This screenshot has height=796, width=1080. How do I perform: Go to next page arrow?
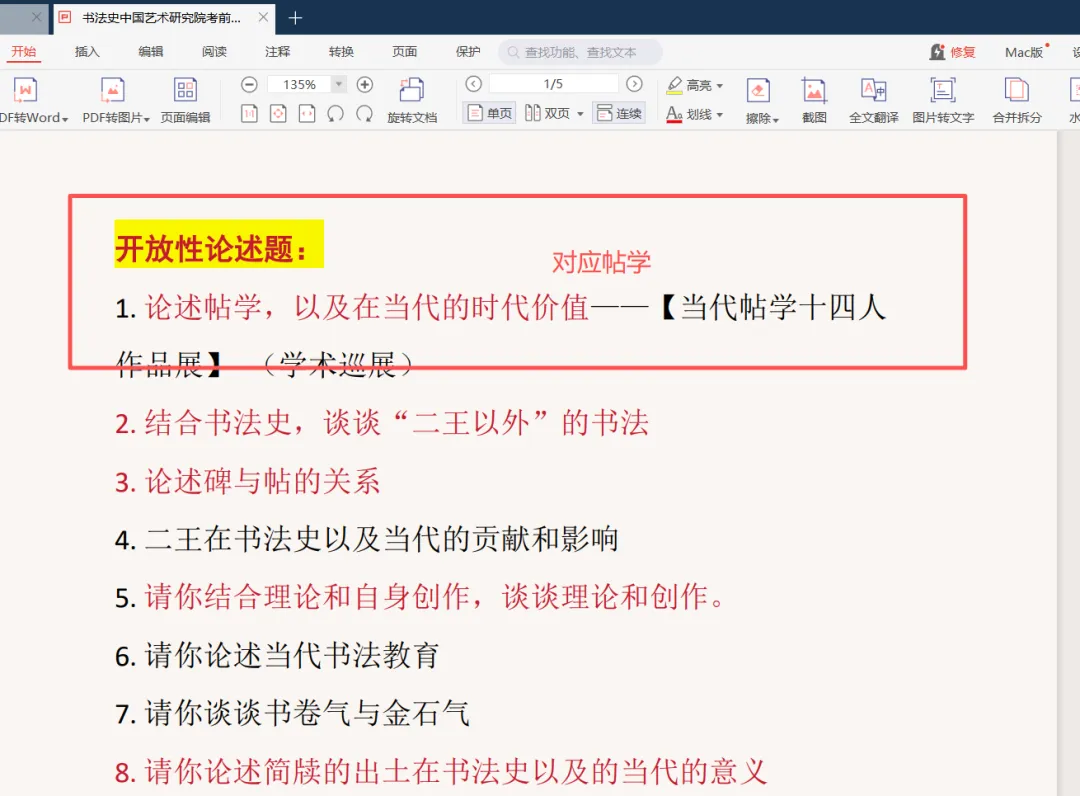pyautogui.click(x=634, y=84)
